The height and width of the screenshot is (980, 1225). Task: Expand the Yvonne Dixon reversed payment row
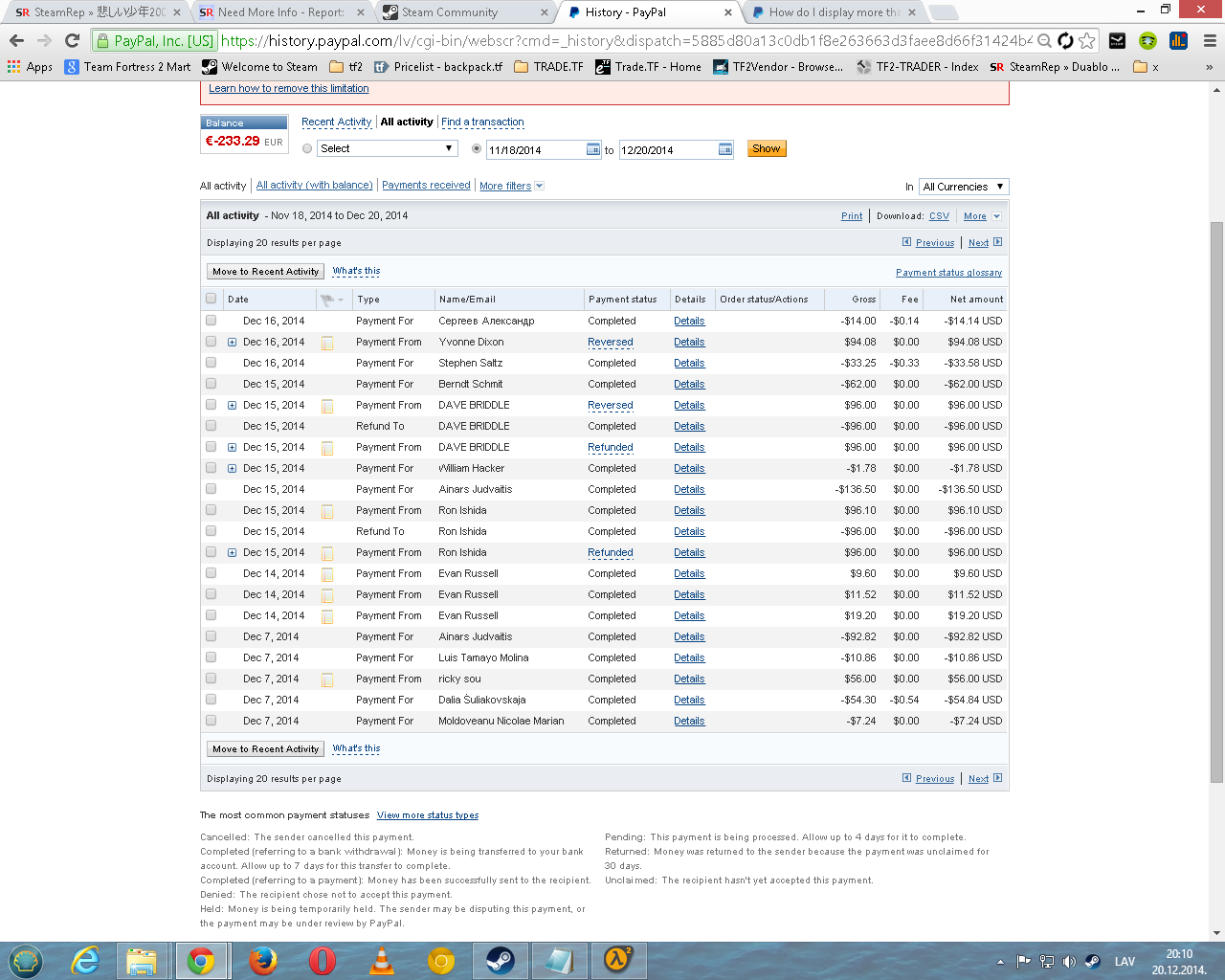(232, 342)
